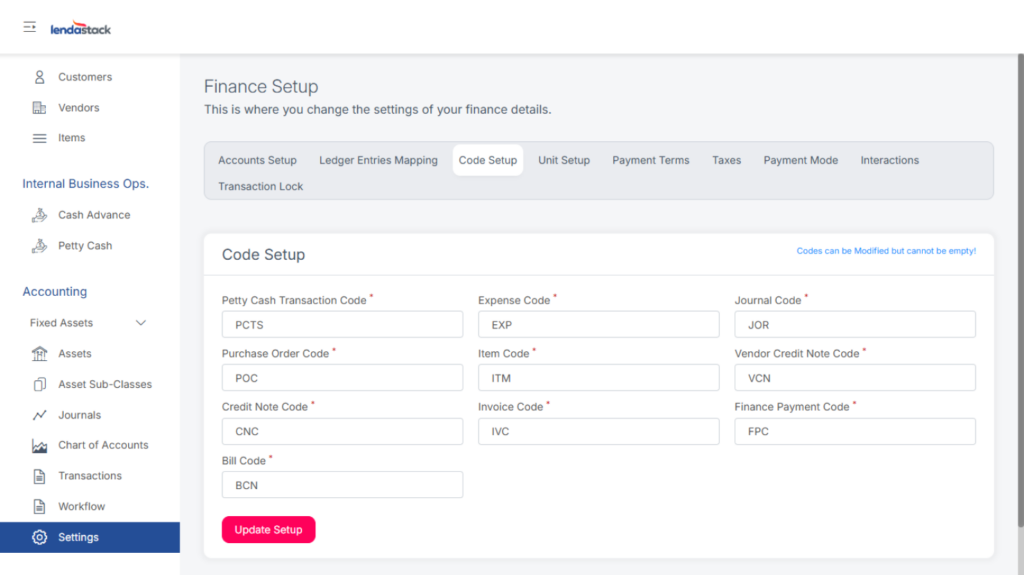Click the Settings gear icon in sidebar
Viewport: 1024px width, 575px height.
click(40, 537)
